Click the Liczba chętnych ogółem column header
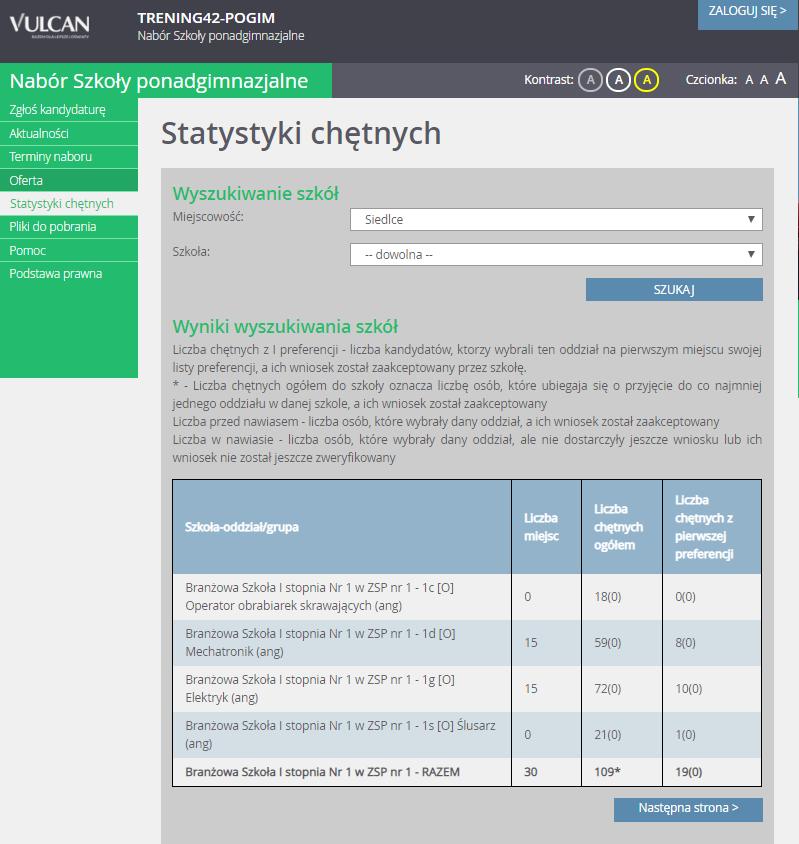The width and height of the screenshot is (799, 844). coord(622,527)
